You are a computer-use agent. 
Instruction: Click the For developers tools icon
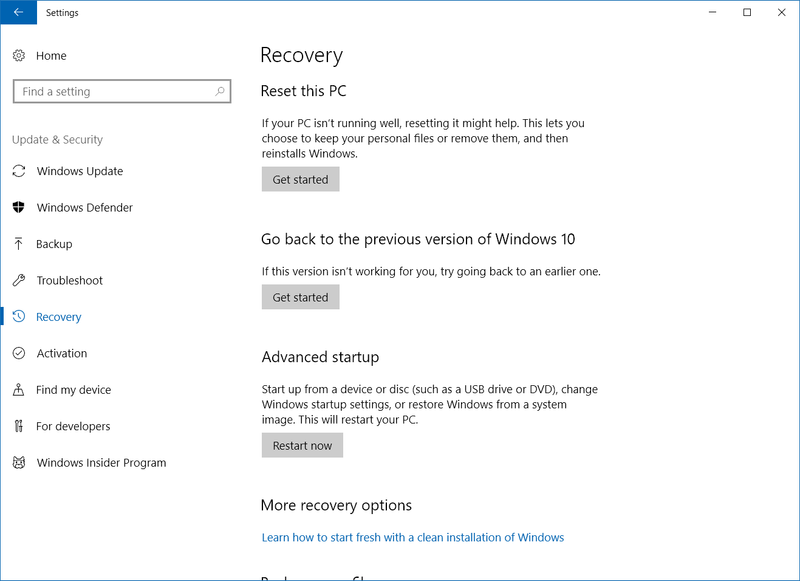tap(19, 426)
